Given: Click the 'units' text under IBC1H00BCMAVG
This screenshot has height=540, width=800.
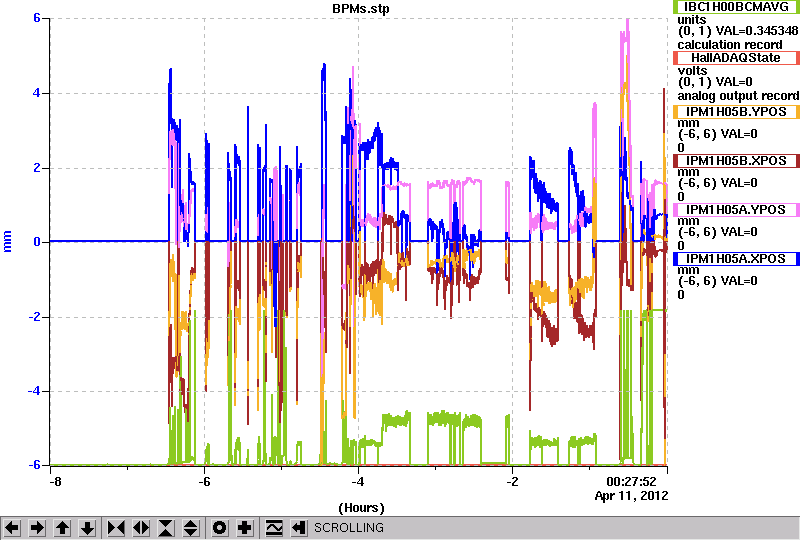Looking at the screenshot, I should coord(692,20).
